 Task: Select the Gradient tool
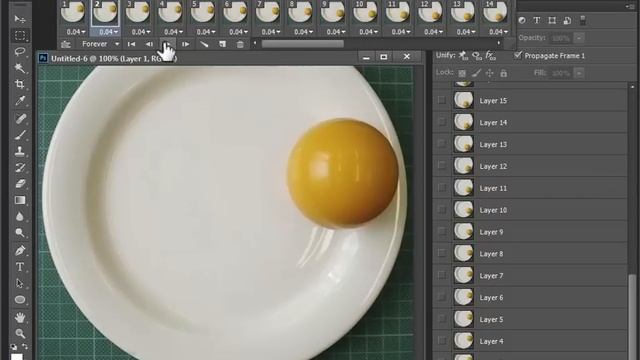coord(20,200)
